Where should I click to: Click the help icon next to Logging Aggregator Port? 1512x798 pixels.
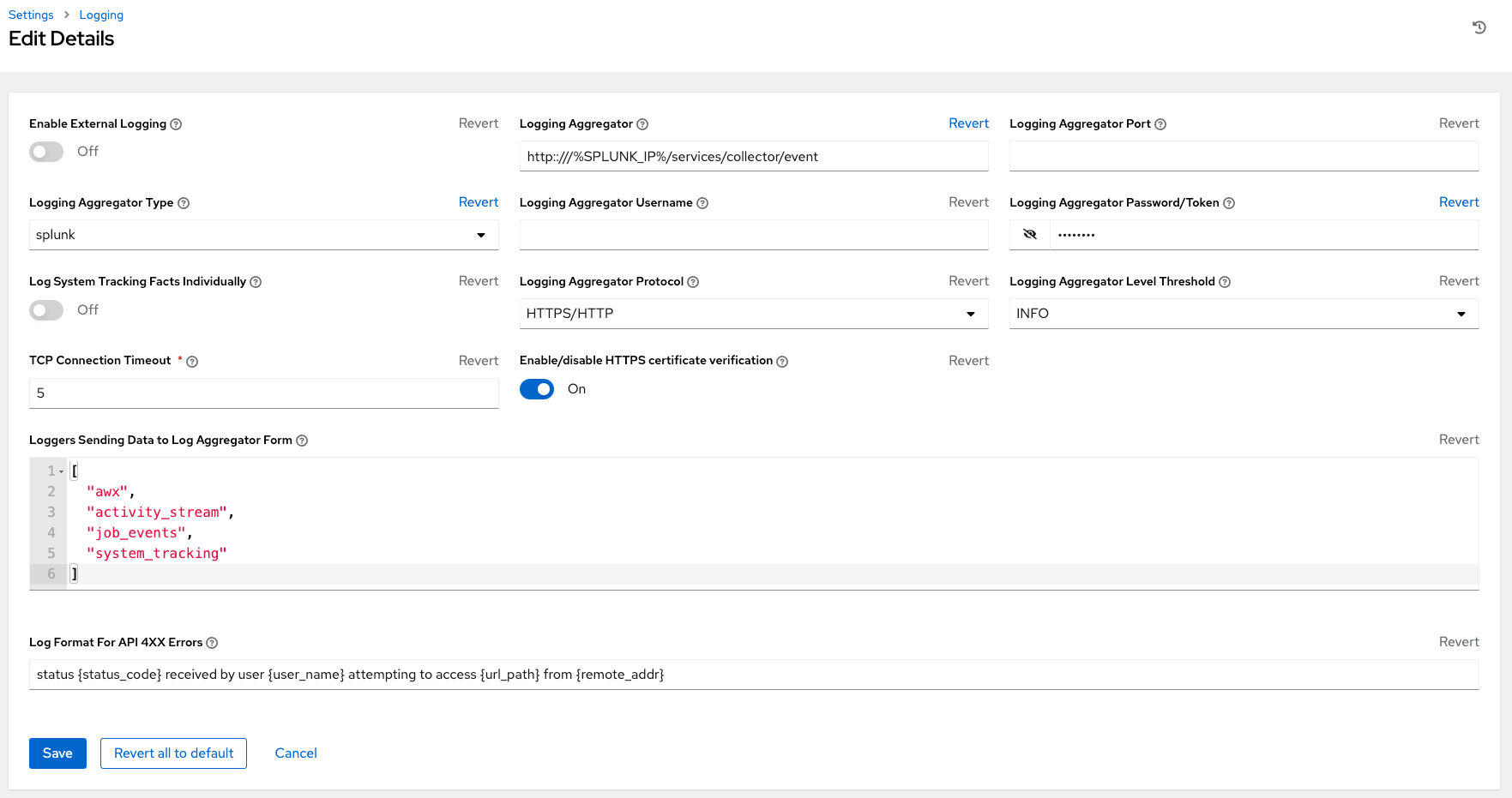click(x=1160, y=124)
